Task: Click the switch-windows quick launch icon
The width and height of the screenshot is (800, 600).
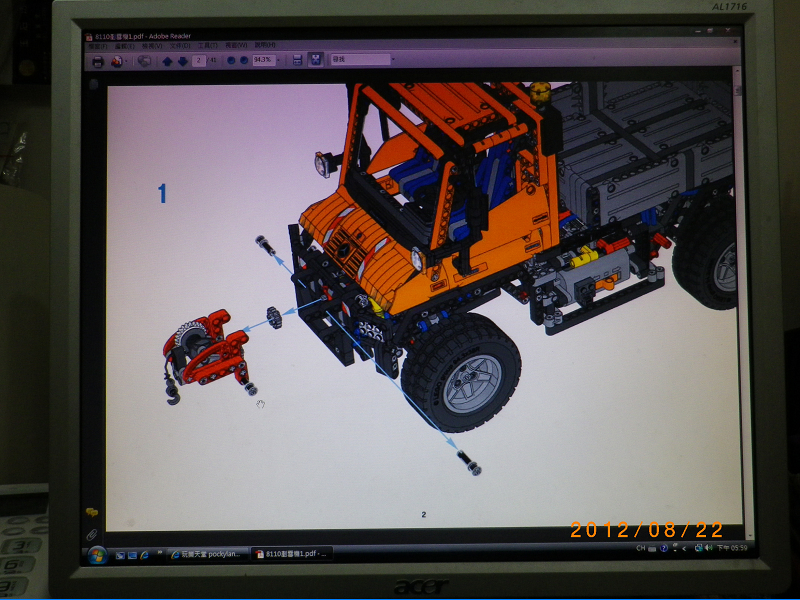Action: click(x=132, y=555)
